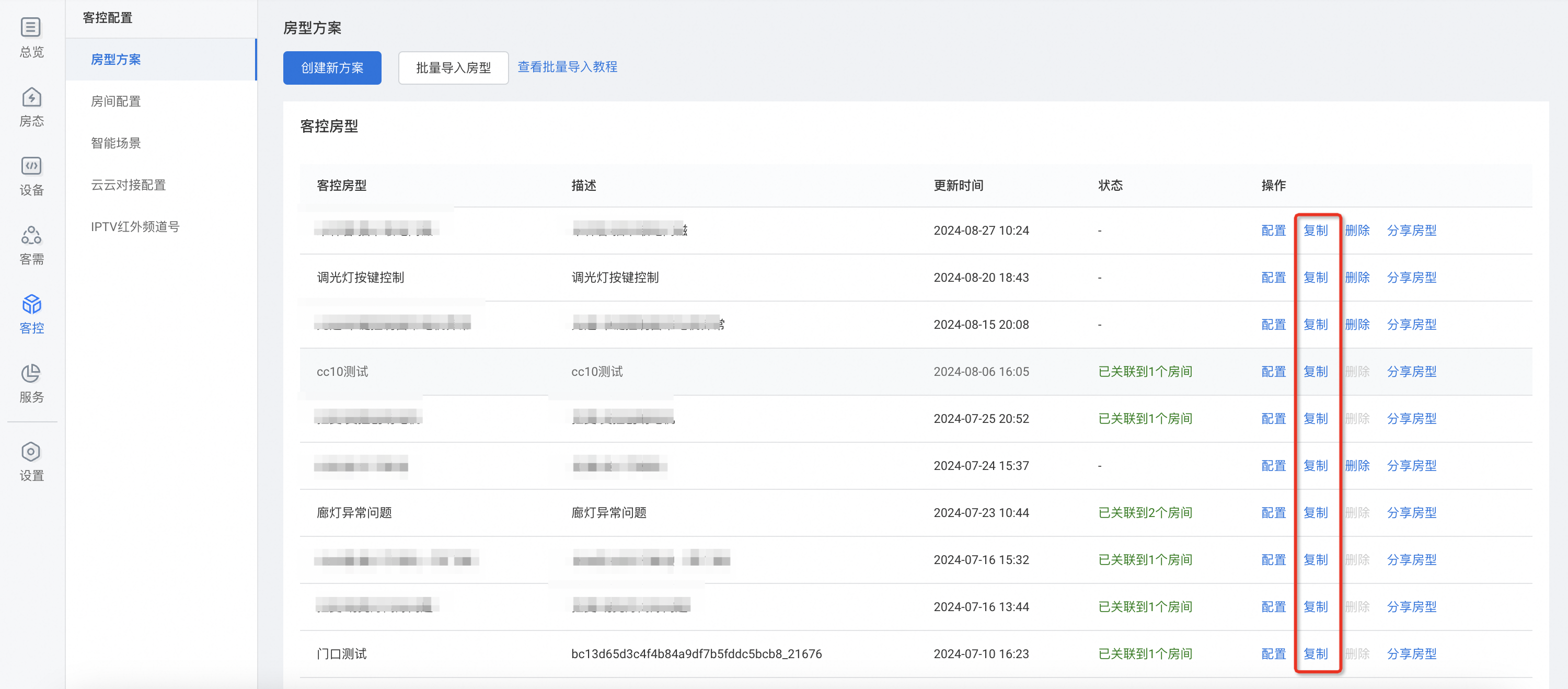Click the 客控 cube icon

coord(31,304)
